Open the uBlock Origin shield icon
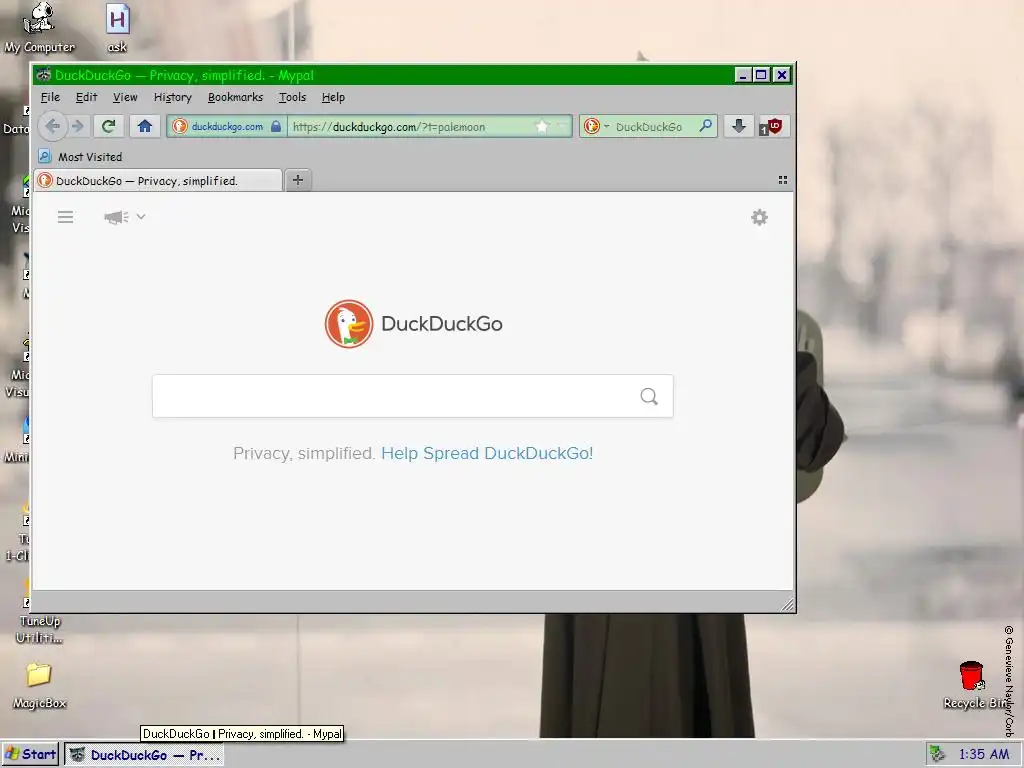 point(772,126)
